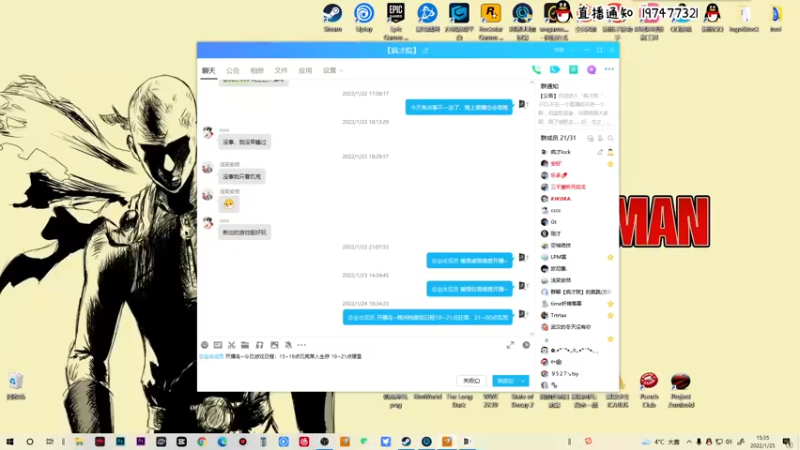Screen dimensions: 800x450
Task: Open more input tools via the three dots
Action: [302, 345]
